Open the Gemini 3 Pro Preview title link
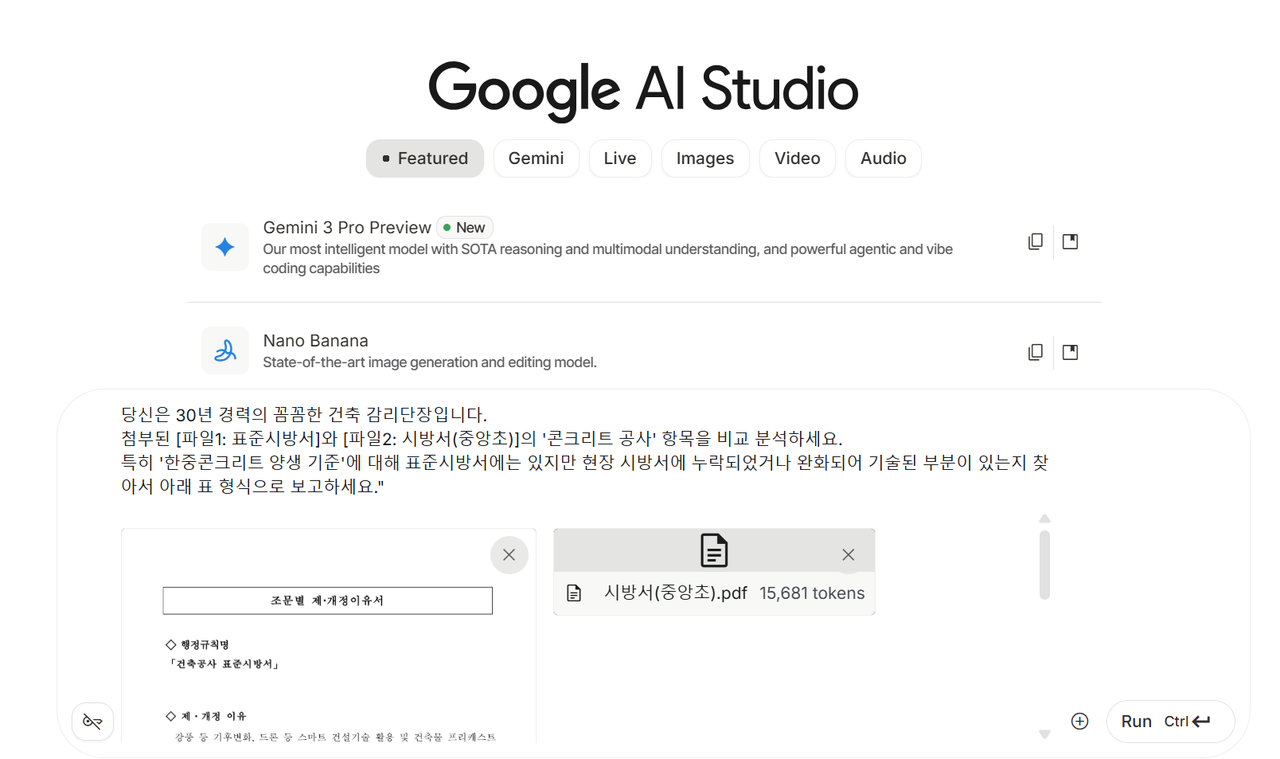 (346, 227)
